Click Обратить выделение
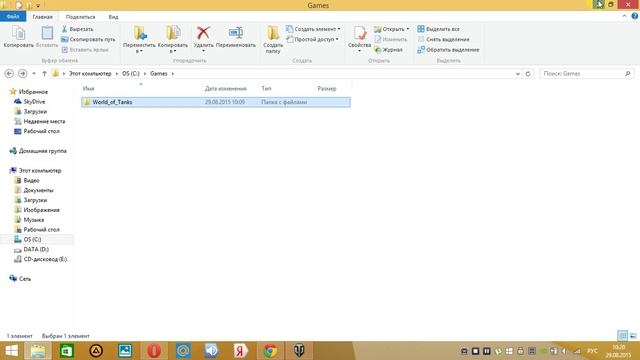 pyautogui.click(x=448, y=49)
